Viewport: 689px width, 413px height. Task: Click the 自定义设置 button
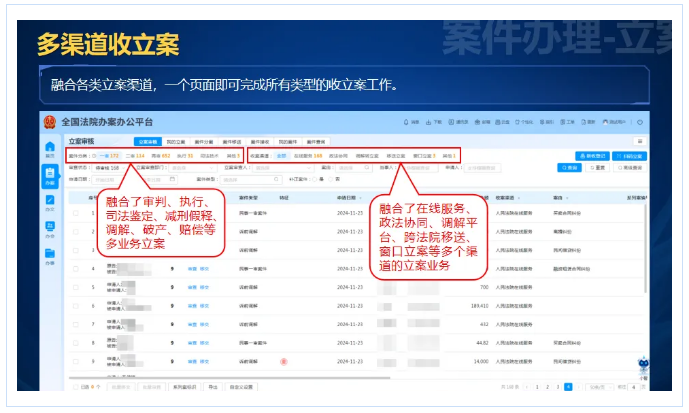click(241, 386)
